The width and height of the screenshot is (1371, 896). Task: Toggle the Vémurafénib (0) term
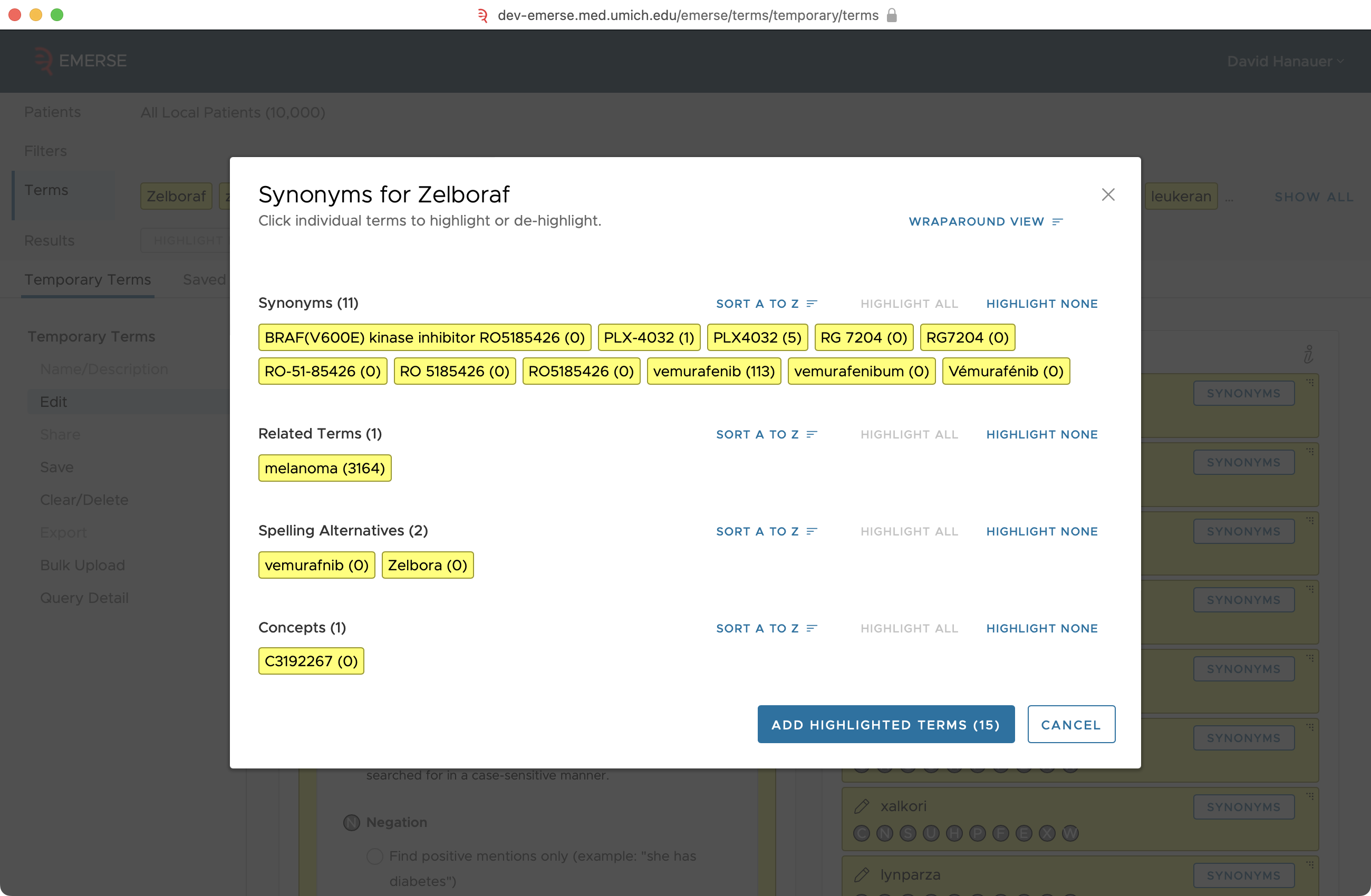1006,372
